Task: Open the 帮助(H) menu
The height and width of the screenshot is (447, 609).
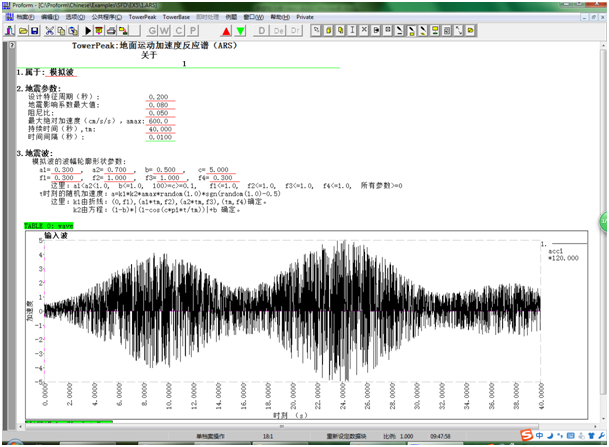Action: 280,17
